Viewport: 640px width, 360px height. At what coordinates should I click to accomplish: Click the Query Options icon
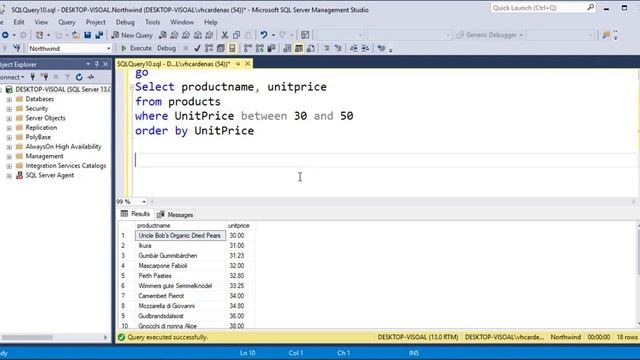click(220, 48)
